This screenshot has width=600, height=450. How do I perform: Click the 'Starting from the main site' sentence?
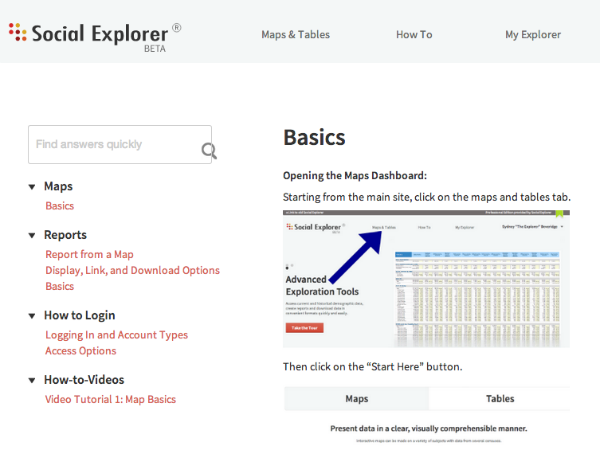pos(427,197)
